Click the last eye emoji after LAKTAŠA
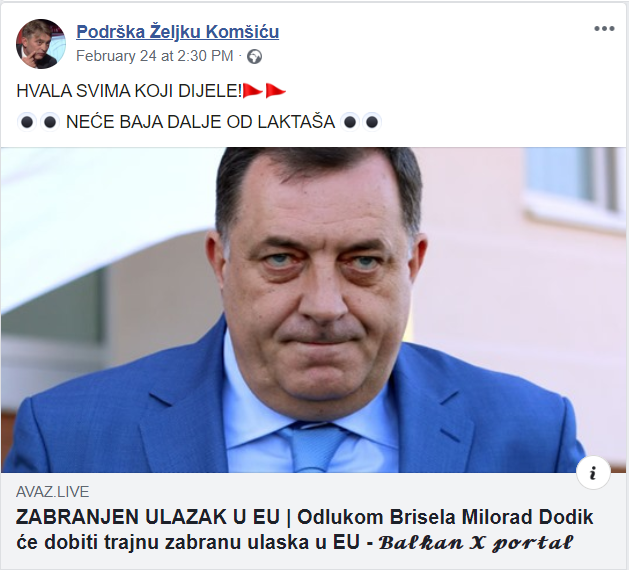The height and width of the screenshot is (570, 629). coord(372,122)
